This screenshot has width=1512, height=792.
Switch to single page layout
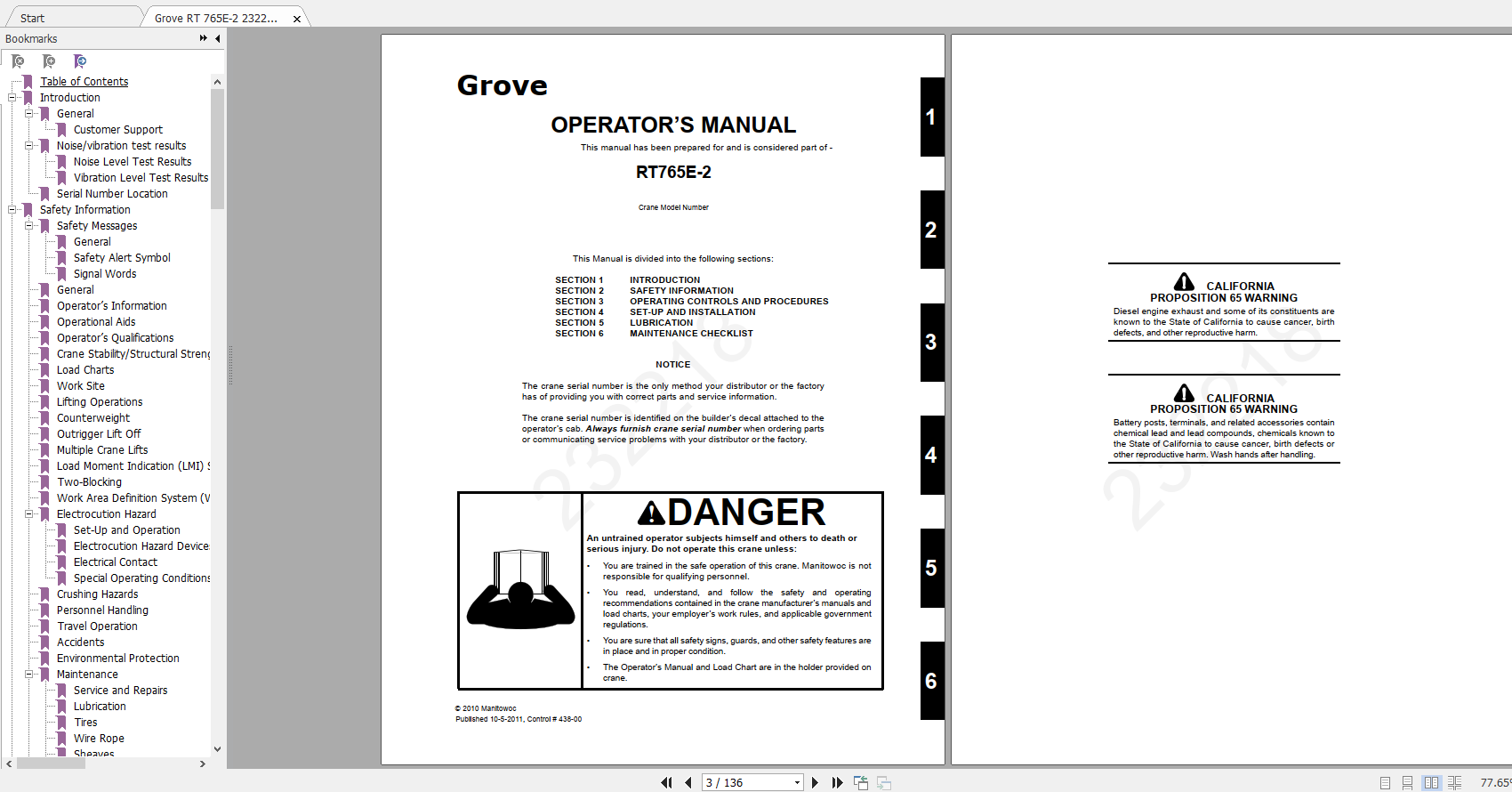pos(1385,783)
